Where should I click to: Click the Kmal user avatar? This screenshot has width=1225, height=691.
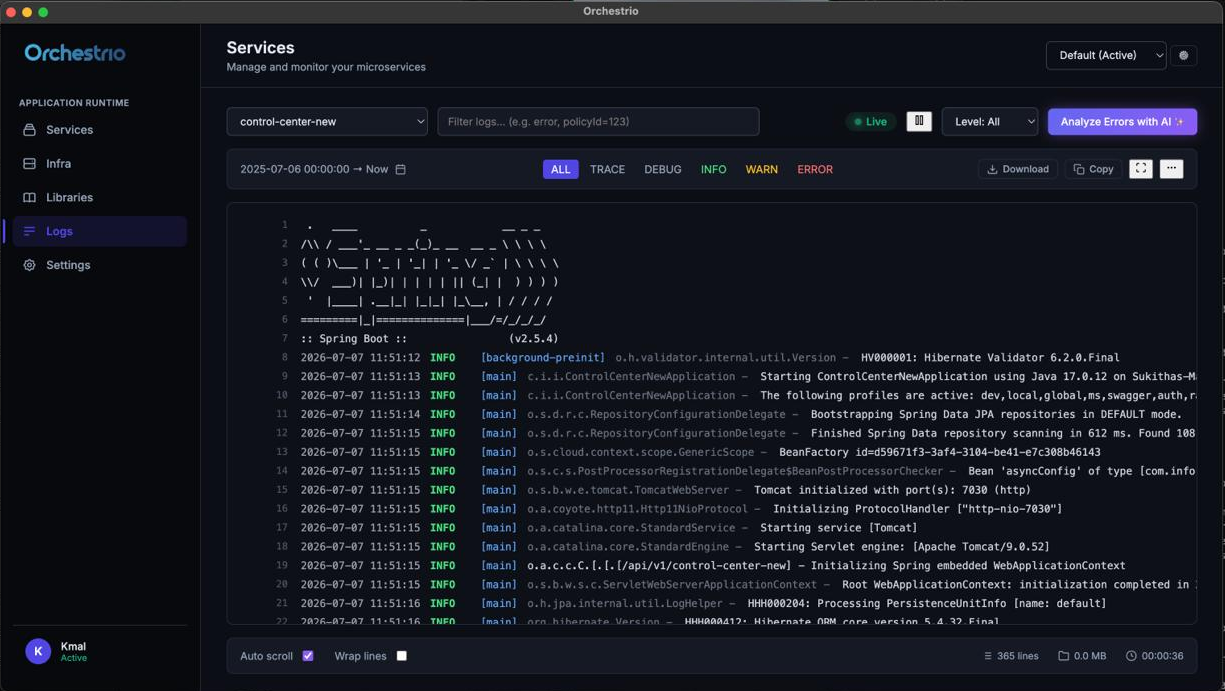point(38,651)
